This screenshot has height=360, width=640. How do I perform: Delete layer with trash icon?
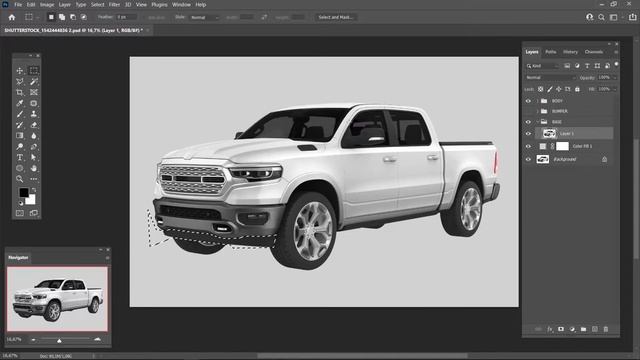tap(606, 329)
